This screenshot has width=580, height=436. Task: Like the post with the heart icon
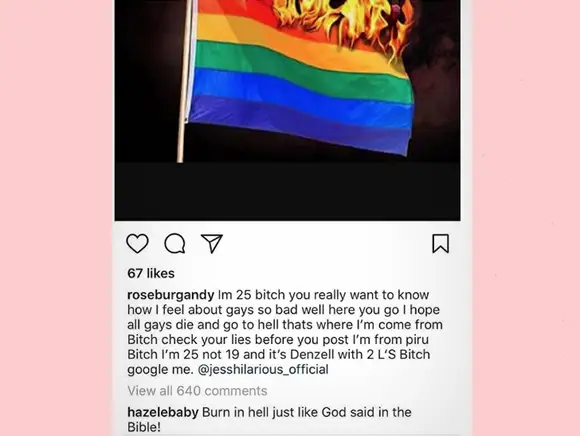[x=137, y=244]
